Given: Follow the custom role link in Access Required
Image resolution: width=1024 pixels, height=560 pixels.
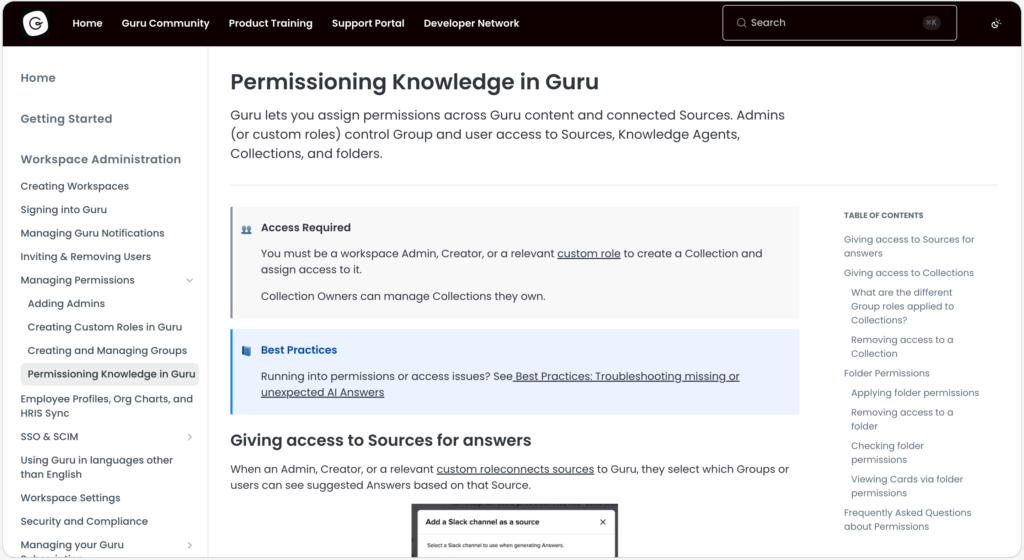Looking at the screenshot, I should [588, 254].
